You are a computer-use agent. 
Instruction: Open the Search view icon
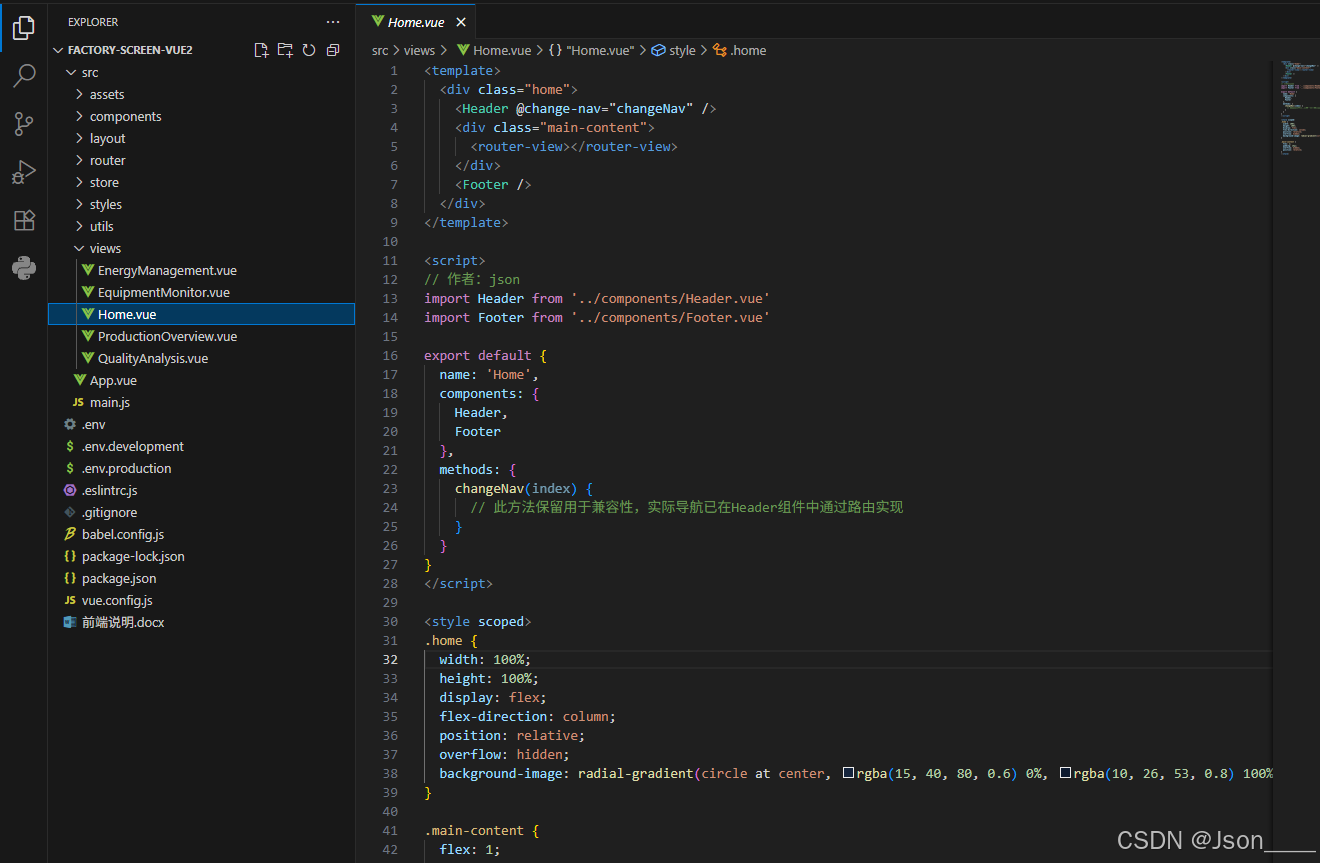click(24, 75)
